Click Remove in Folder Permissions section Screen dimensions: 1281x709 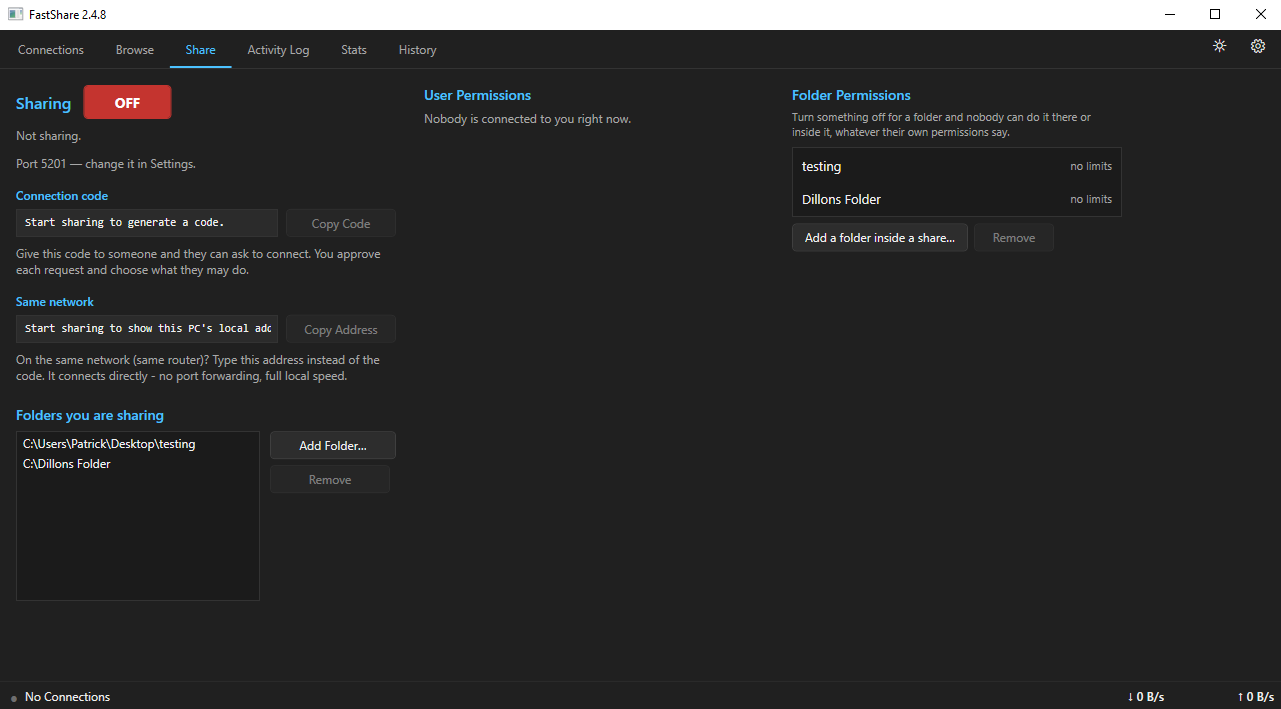1014,238
